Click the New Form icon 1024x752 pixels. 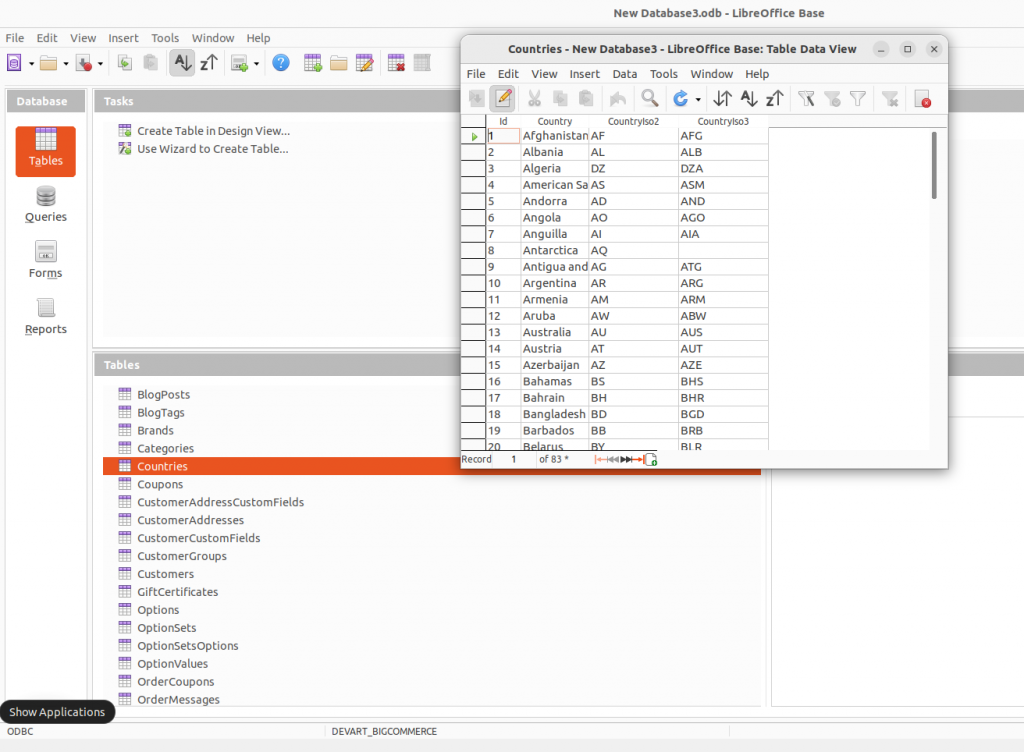240,63
